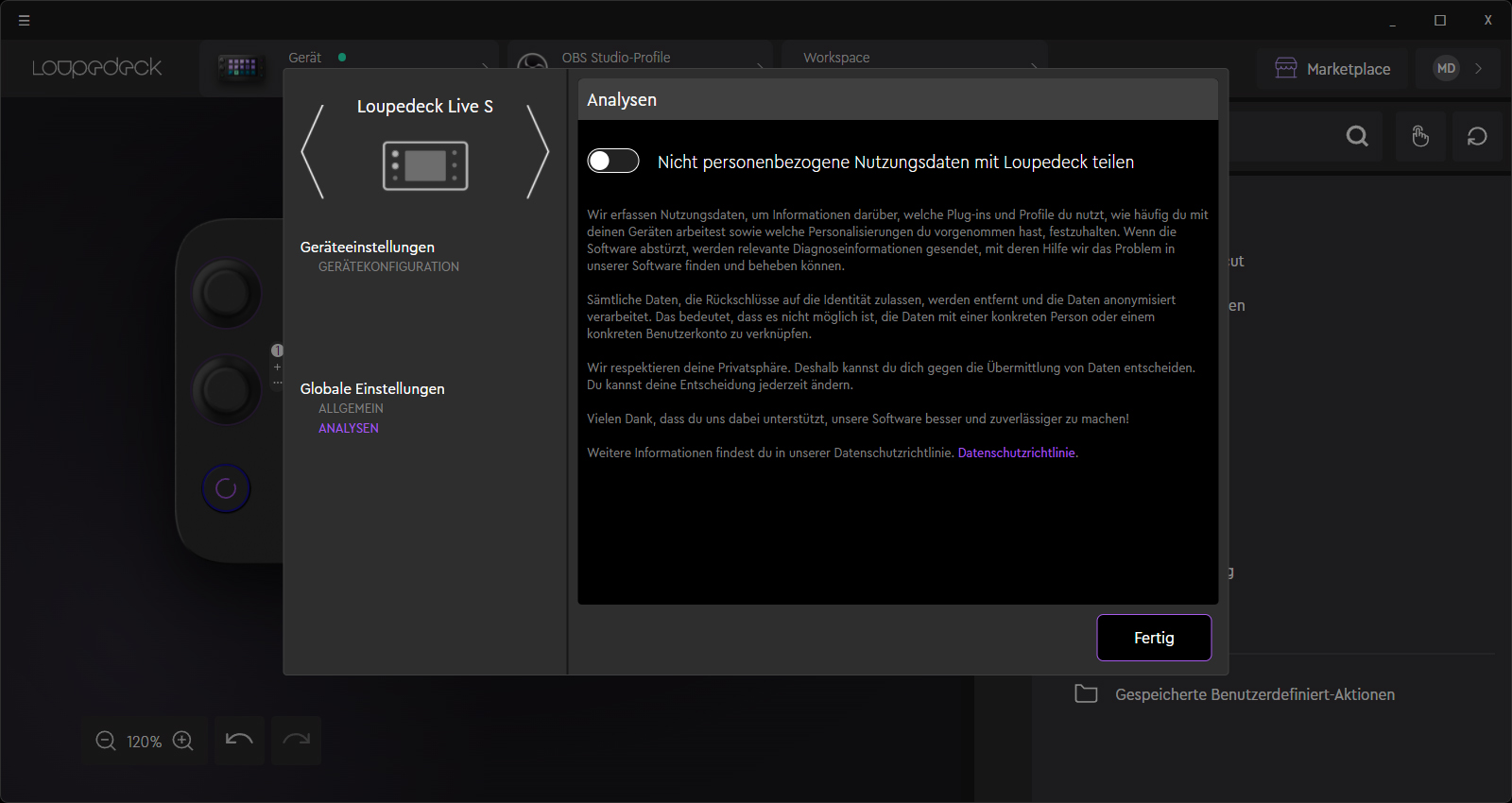The height and width of the screenshot is (803, 1512).
Task: Click the redo arrow
Action: (296, 740)
